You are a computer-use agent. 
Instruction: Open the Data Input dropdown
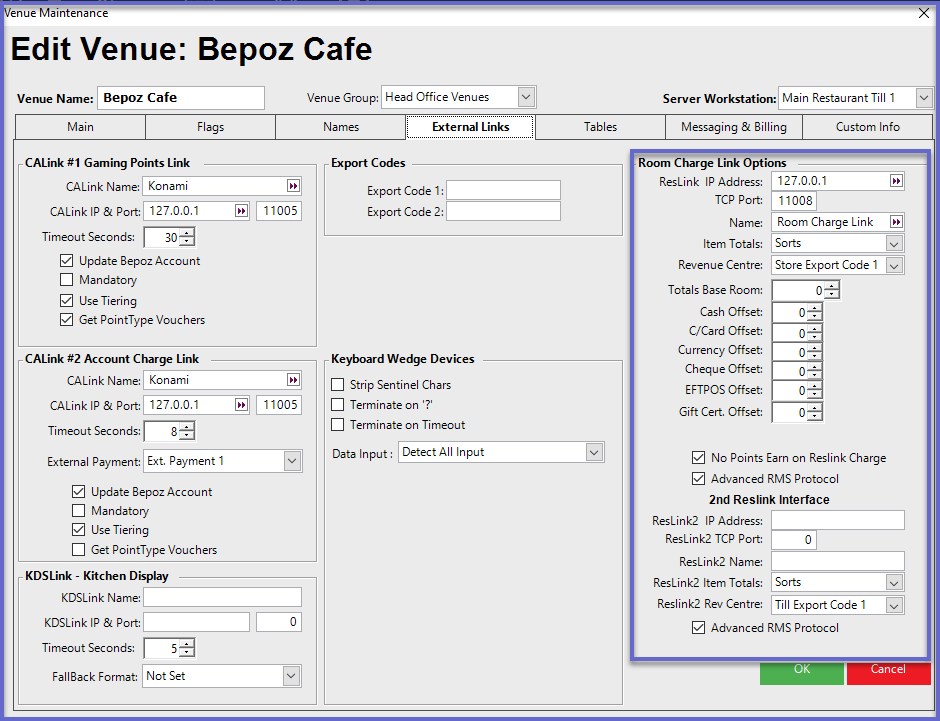594,453
